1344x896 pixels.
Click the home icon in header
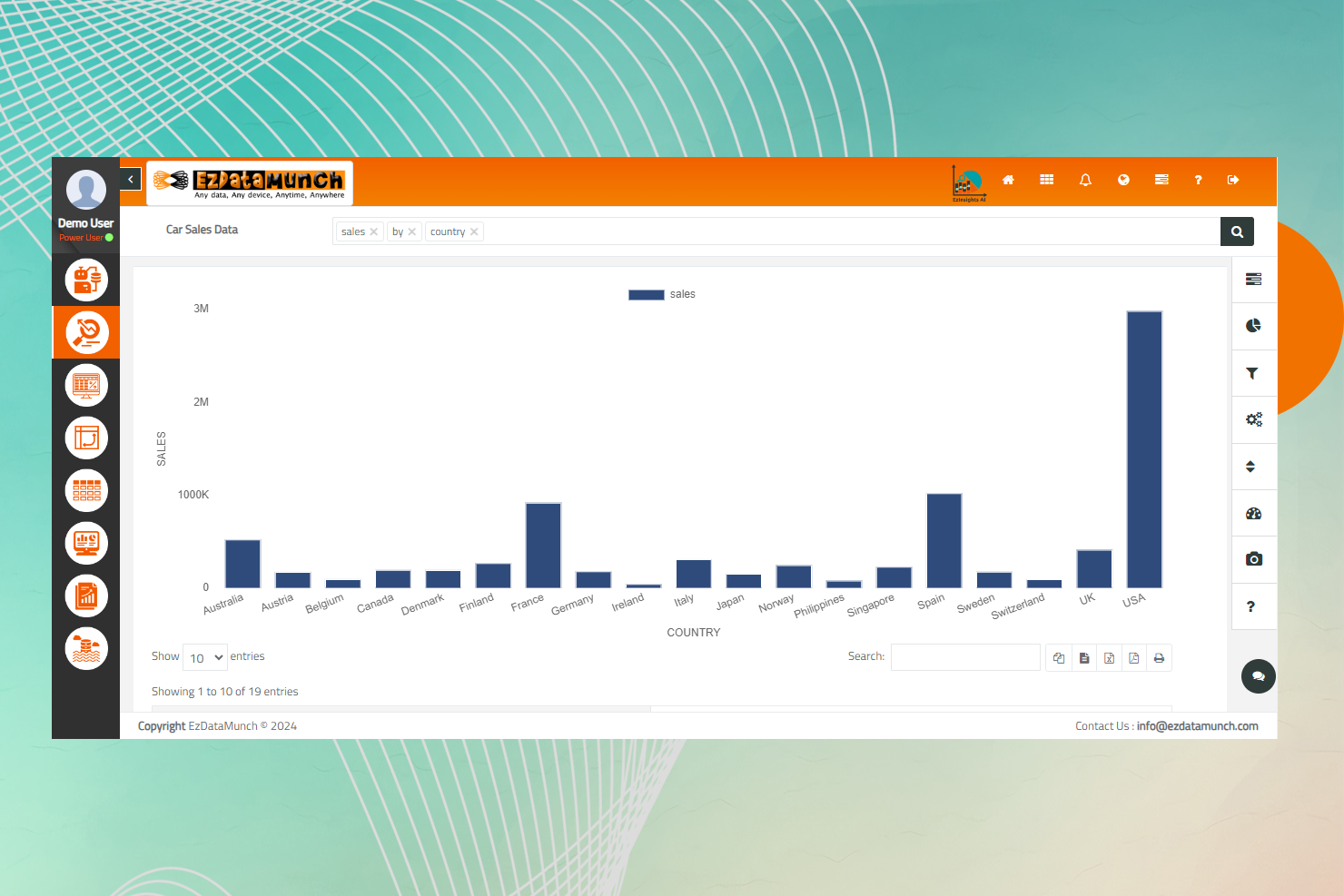click(x=1008, y=180)
